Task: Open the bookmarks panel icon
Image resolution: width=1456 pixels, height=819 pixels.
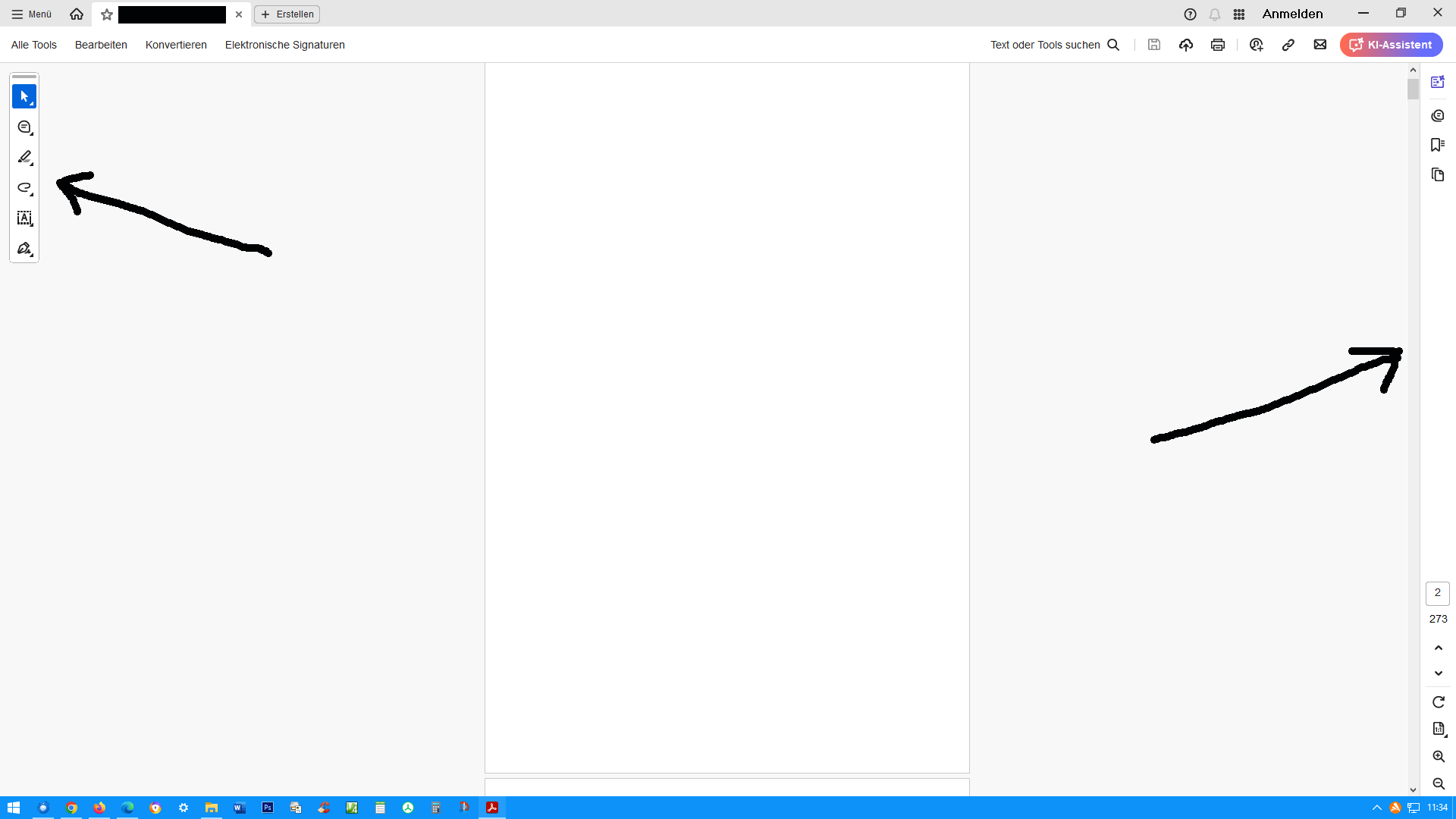Action: pyautogui.click(x=1437, y=145)
